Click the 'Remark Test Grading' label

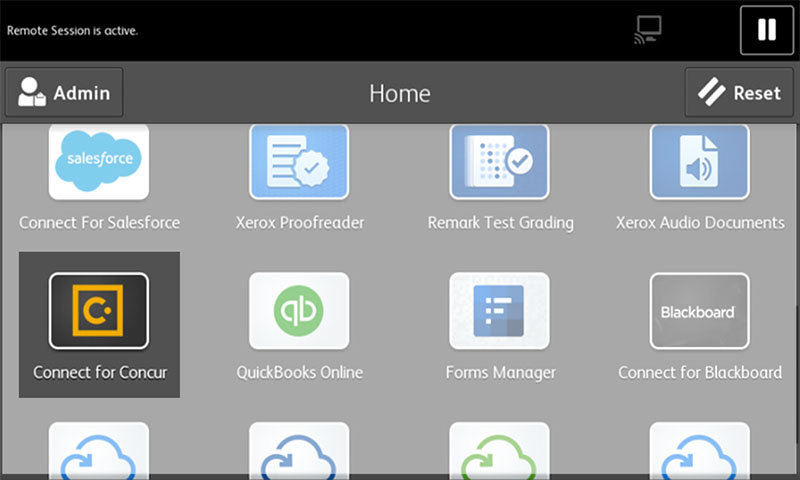501,223
